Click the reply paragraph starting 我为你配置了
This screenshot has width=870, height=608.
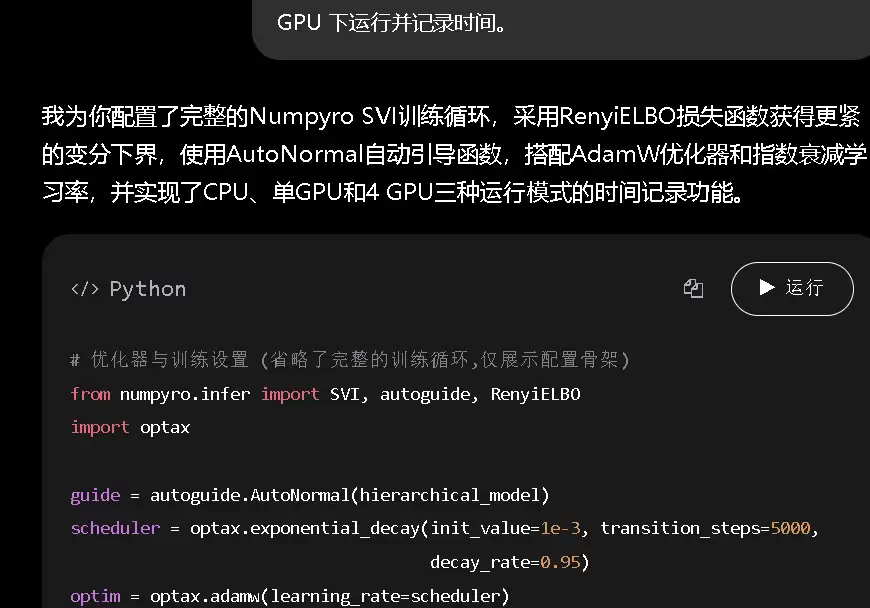click(453, 154)
